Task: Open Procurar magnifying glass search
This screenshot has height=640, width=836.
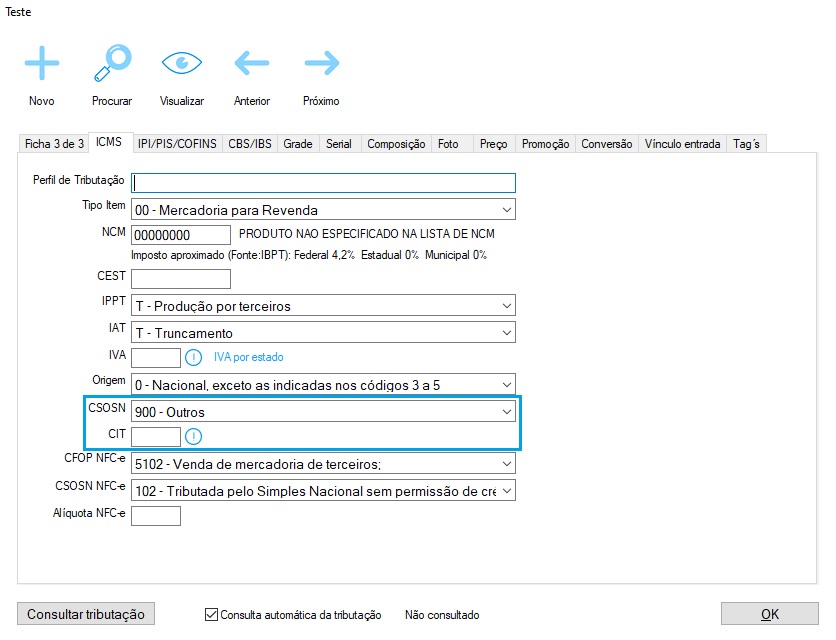Action: (111, 64)
